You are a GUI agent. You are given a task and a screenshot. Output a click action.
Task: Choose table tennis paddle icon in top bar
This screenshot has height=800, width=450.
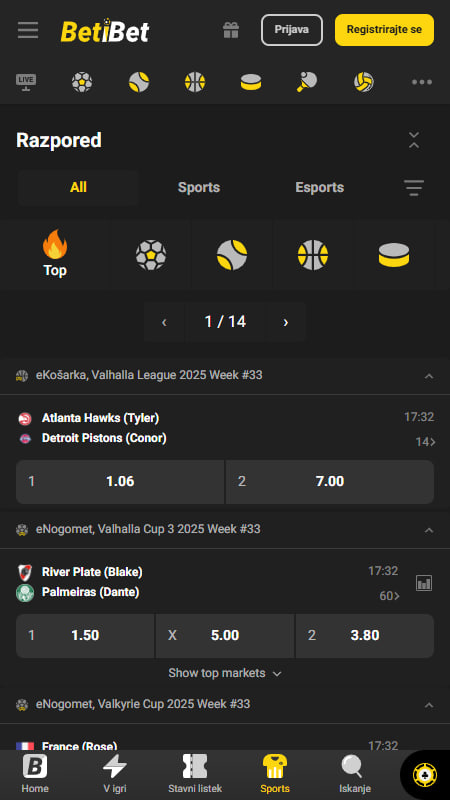(307, 82)
